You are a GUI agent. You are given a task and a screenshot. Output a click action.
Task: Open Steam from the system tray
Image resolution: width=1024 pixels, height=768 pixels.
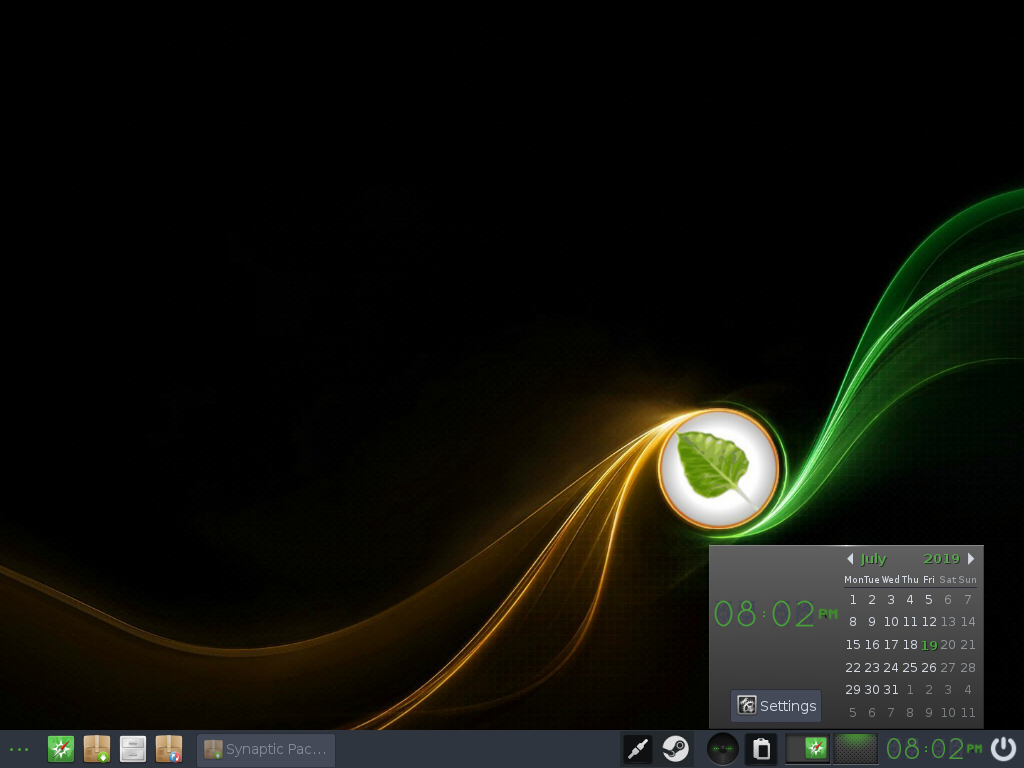[x=675, y=748]
